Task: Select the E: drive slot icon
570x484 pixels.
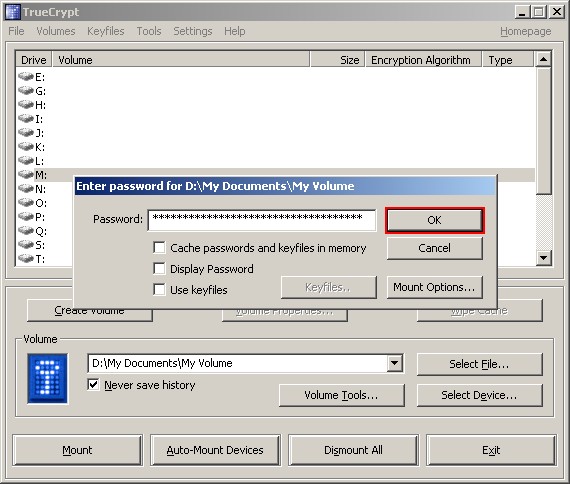Action: 26,76
